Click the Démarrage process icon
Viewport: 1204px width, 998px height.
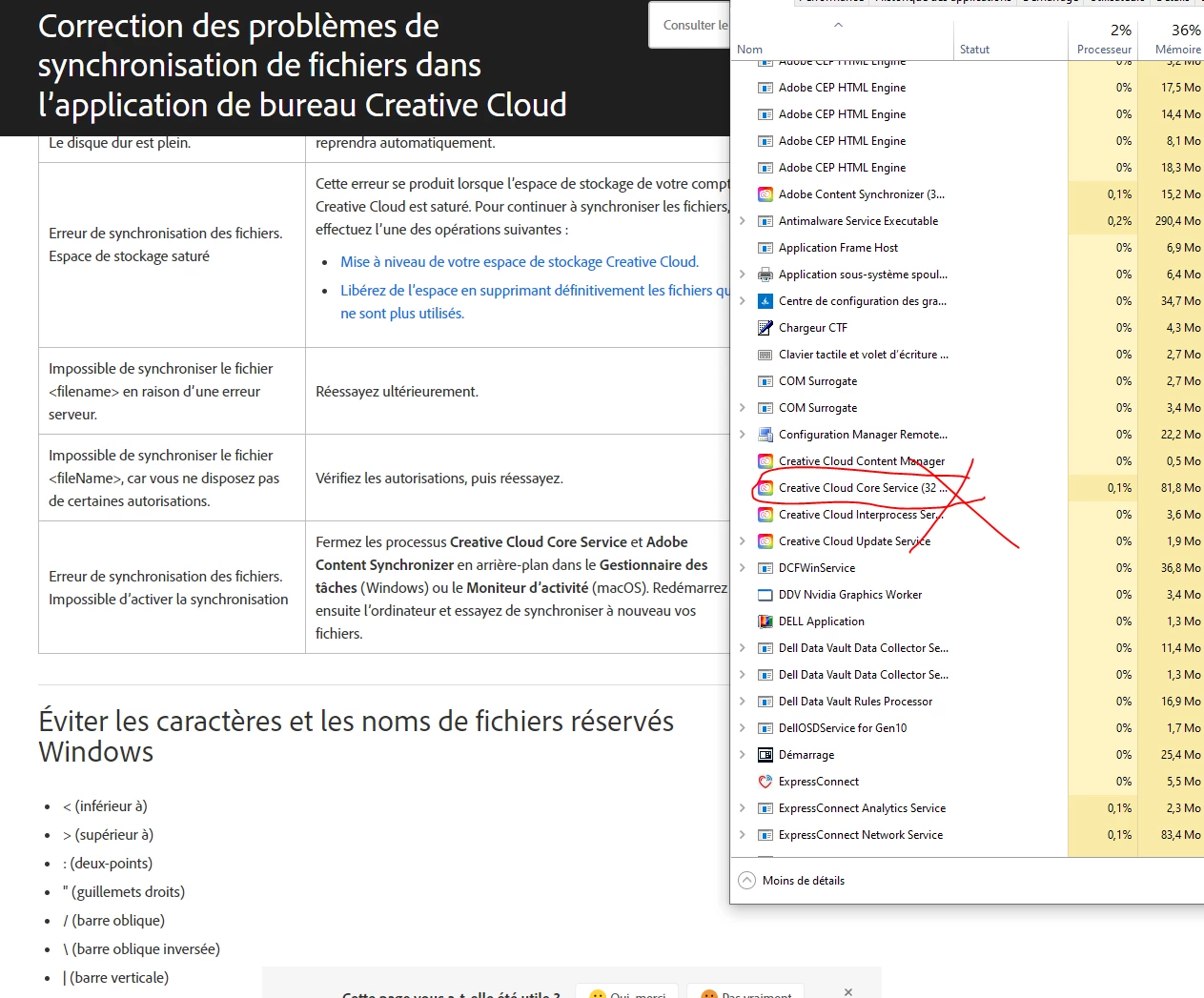(x=765, y=755)
